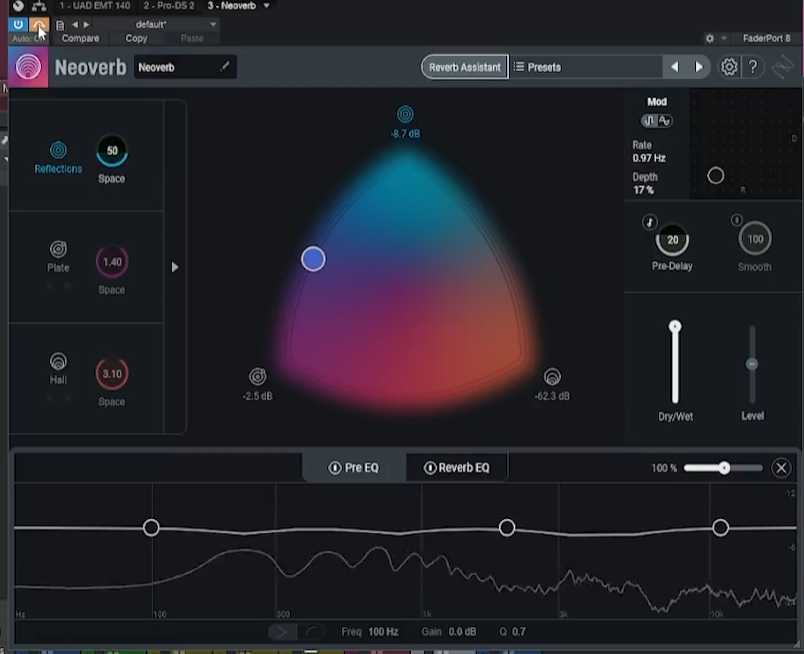The height and width of the screenshot is (654, 804).
Task: Click the blue blend pad puck
Action: 313,259
